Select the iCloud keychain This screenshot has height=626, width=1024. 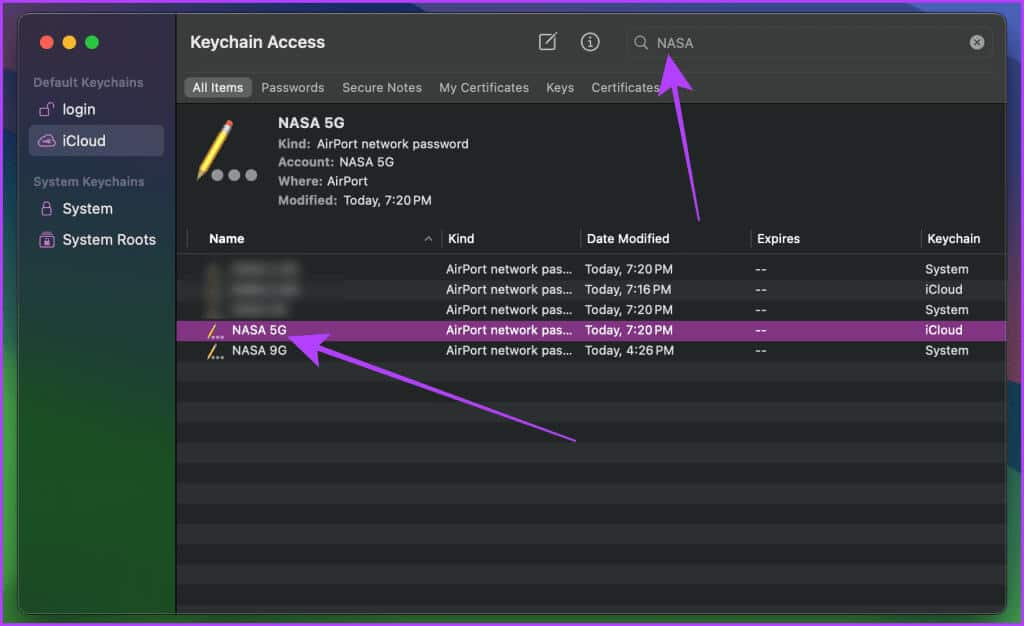click(x=96, y=140)
